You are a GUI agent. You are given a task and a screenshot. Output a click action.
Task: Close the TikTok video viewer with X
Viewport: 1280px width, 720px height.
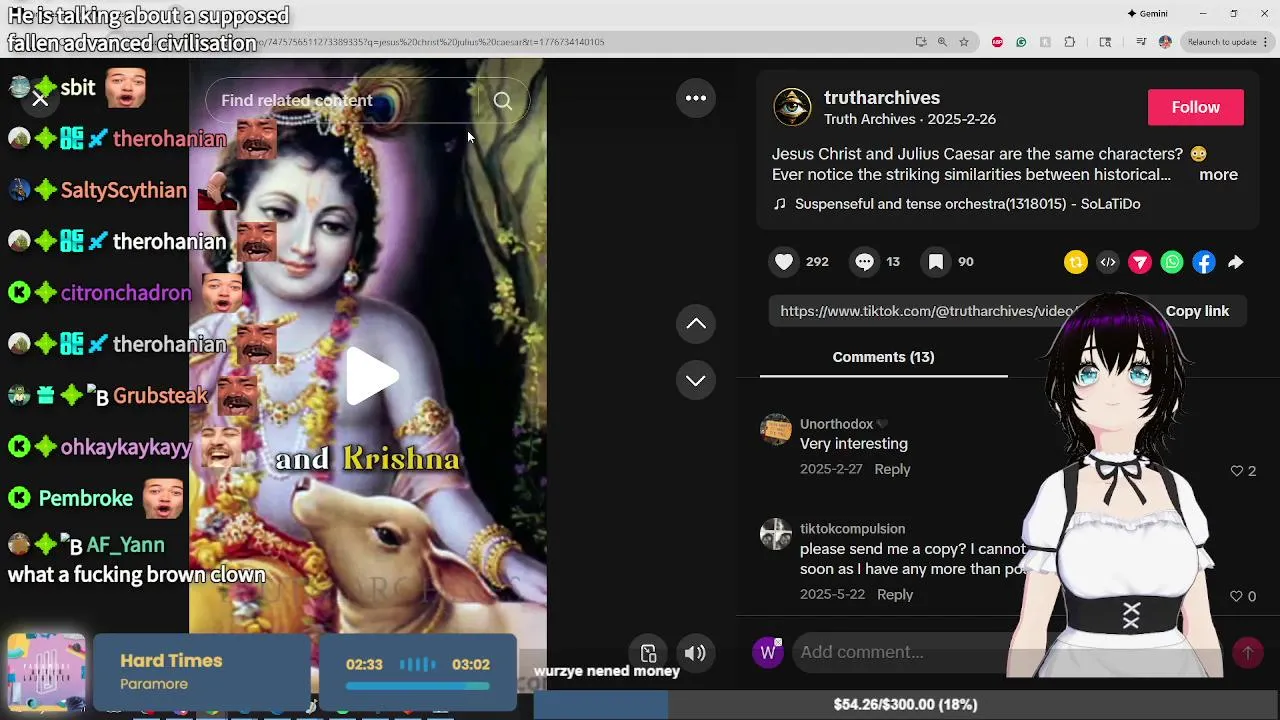coord(40,99)
